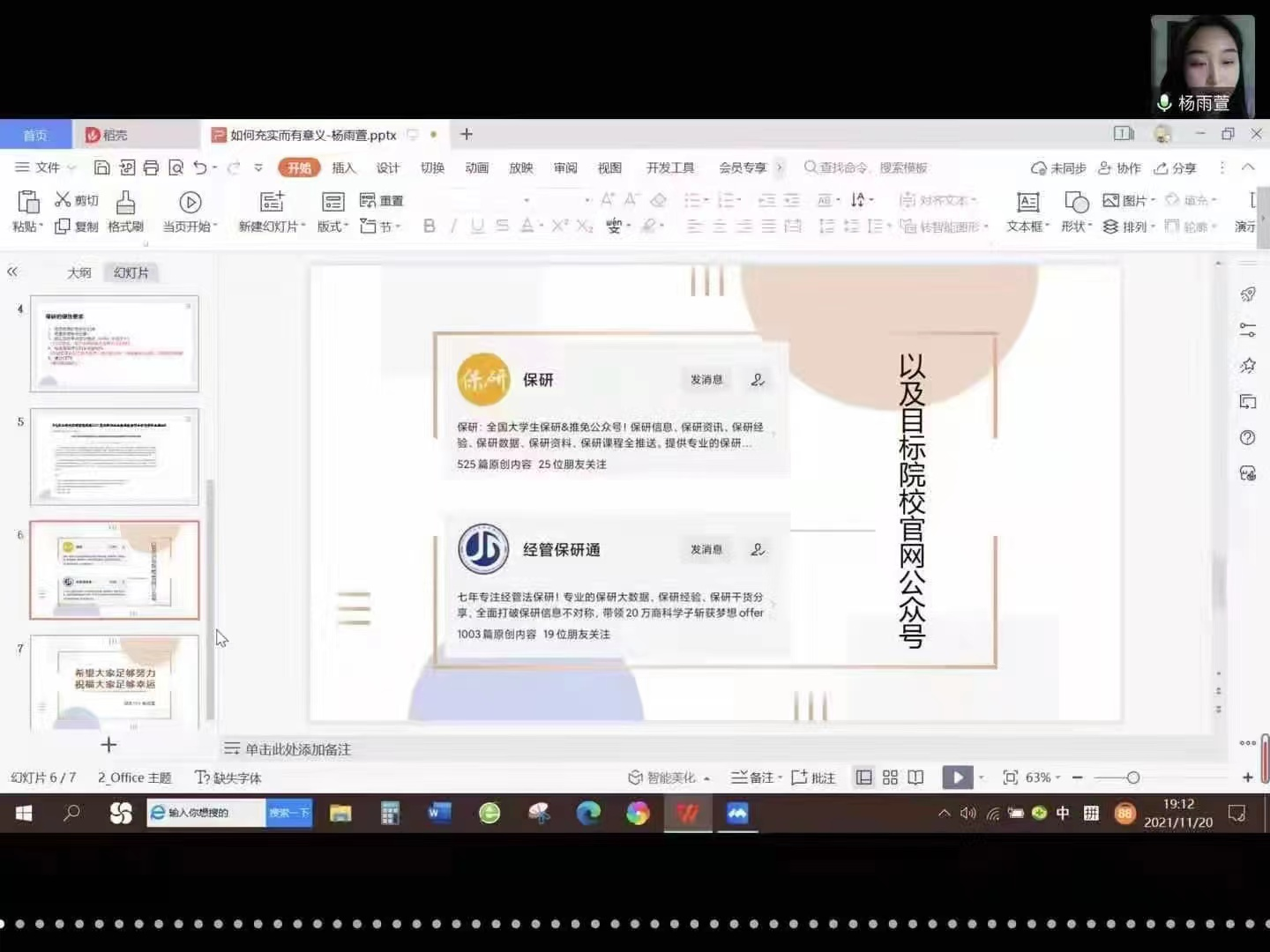Click the 批注 comment icon
This screenshot has height=952, width=1270.
click(813, 777)
